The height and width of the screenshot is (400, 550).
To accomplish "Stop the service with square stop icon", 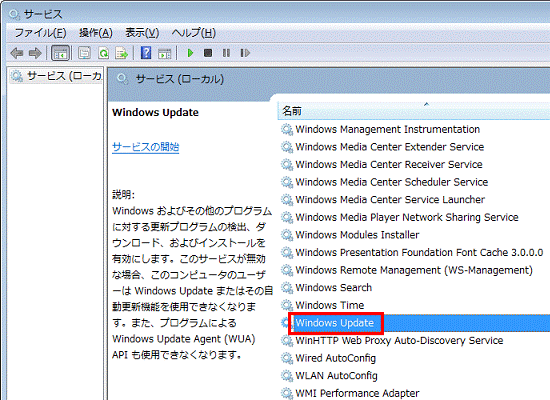I will (x=208, y=53).
